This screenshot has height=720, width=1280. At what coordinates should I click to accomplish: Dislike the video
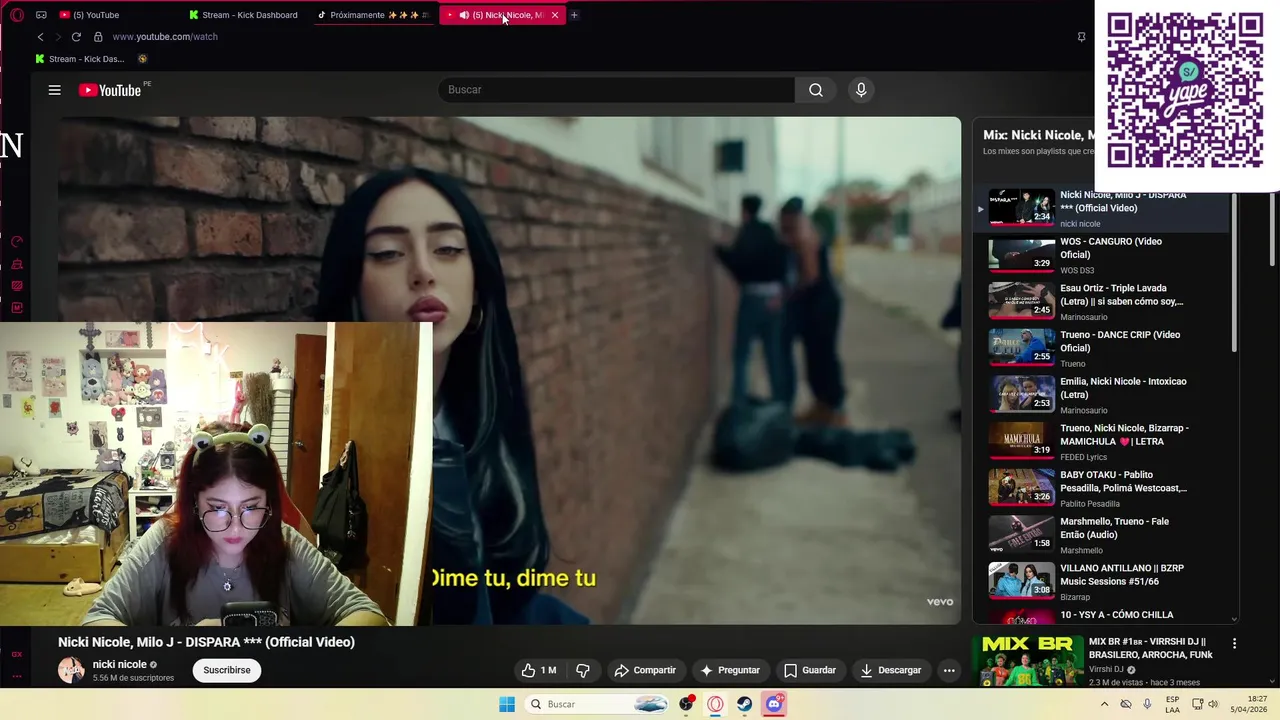(x=583, y=670)
